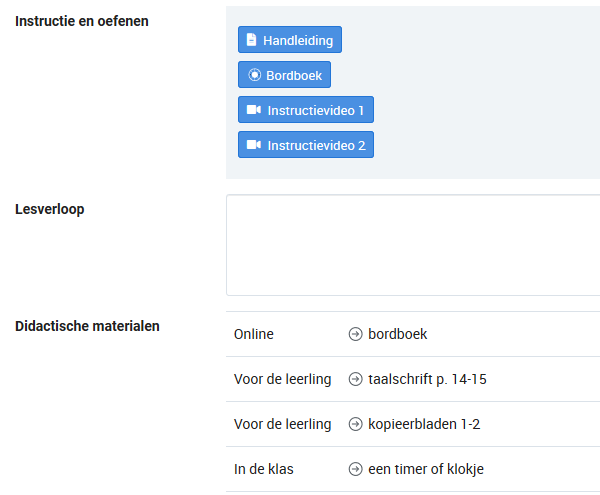600x495 pixels.
Task: Click the In de klas row label
Action: click(x=264, y=469)
